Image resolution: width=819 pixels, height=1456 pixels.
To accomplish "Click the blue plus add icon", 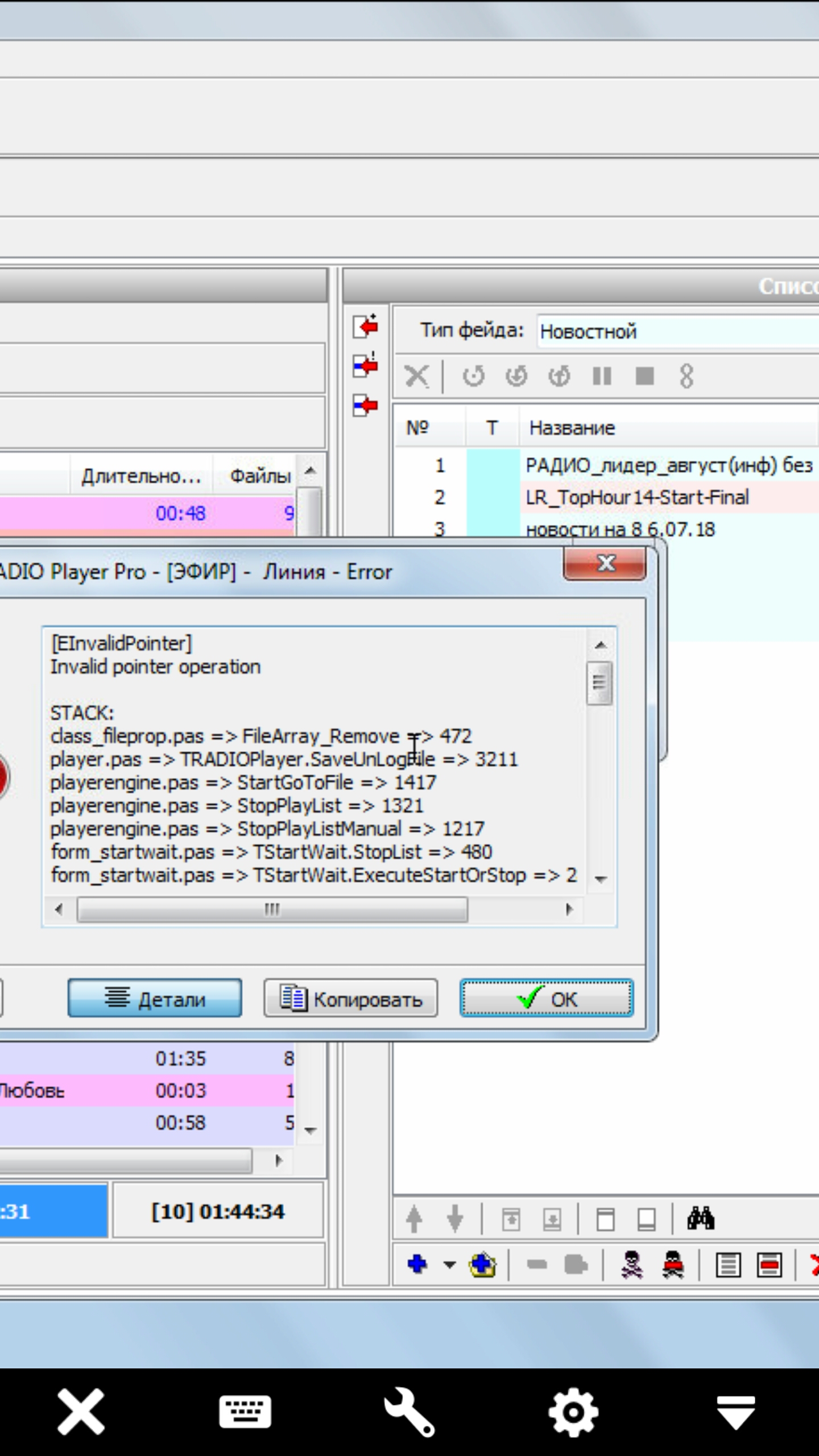I will (417, 1265).
